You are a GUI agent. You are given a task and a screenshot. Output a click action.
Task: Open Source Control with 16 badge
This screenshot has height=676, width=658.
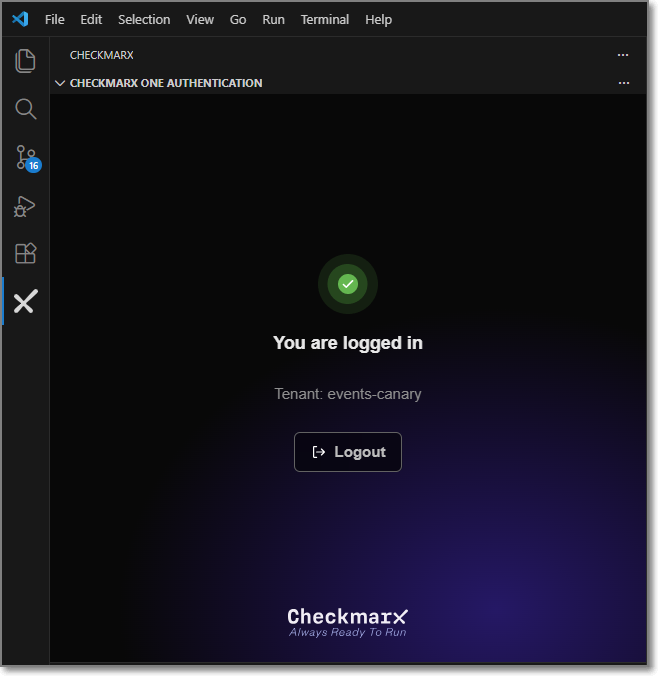point(26,158)
